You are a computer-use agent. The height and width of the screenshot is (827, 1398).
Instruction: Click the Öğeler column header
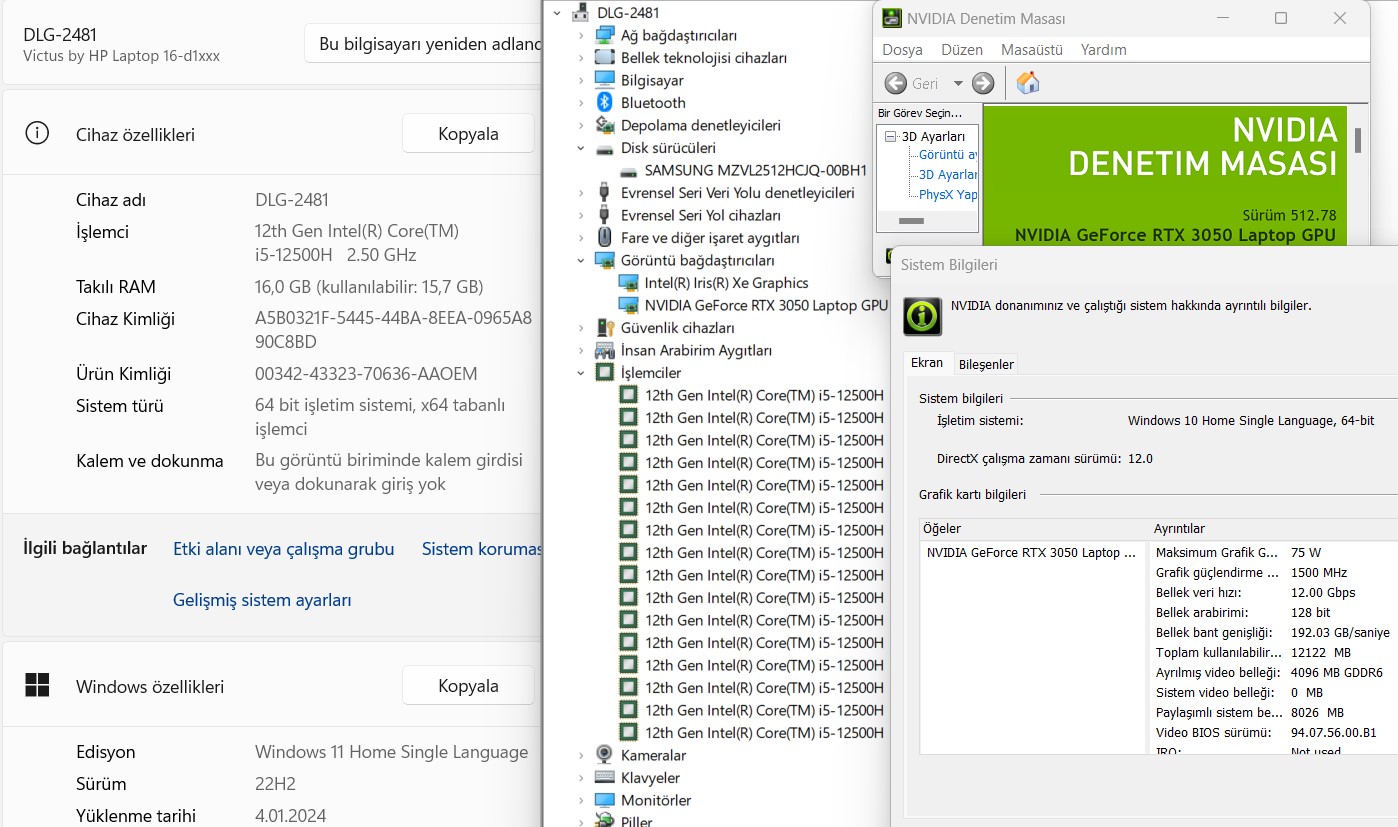pos(1033,528)
